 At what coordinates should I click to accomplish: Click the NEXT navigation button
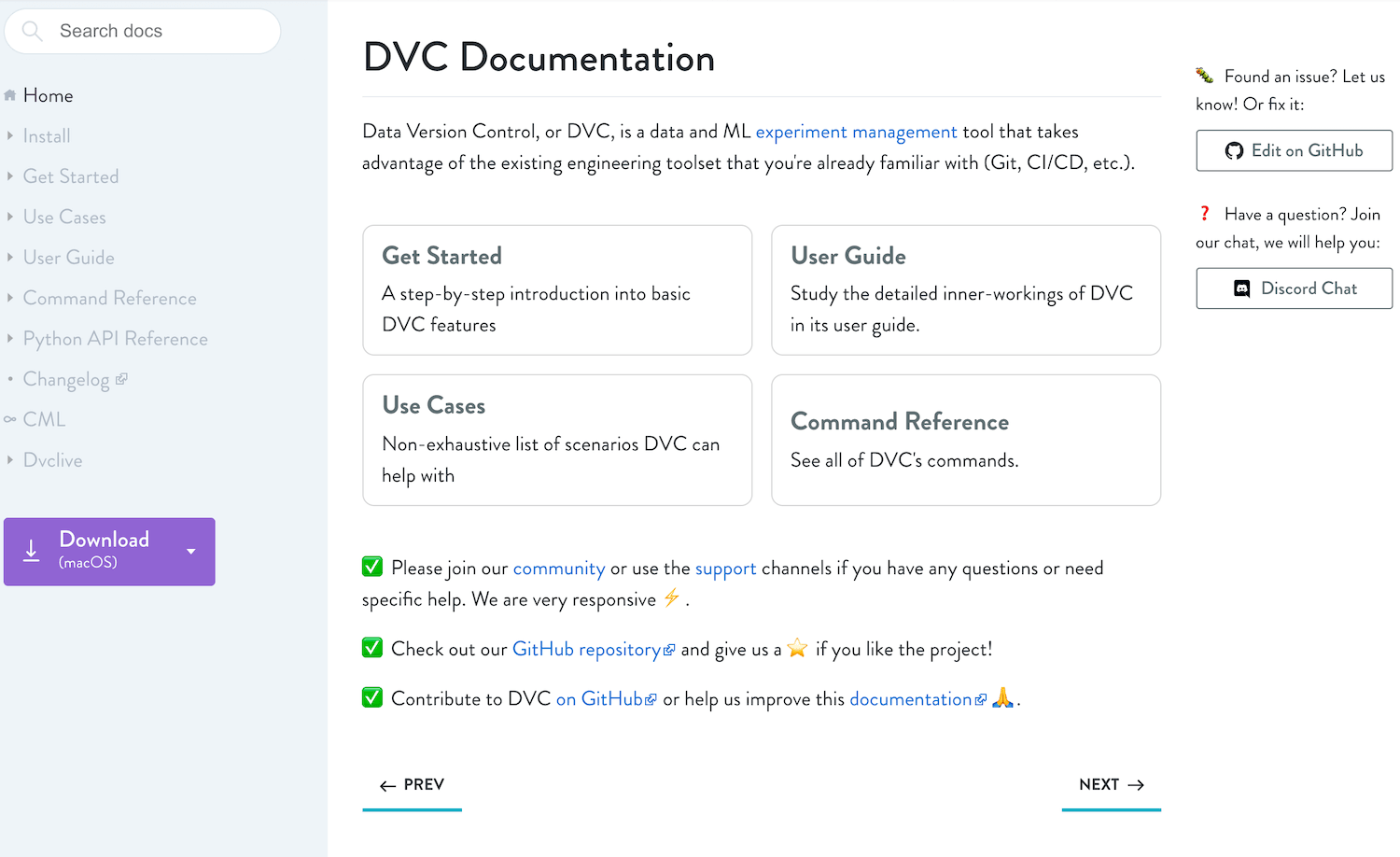[x=1111, y=784]
